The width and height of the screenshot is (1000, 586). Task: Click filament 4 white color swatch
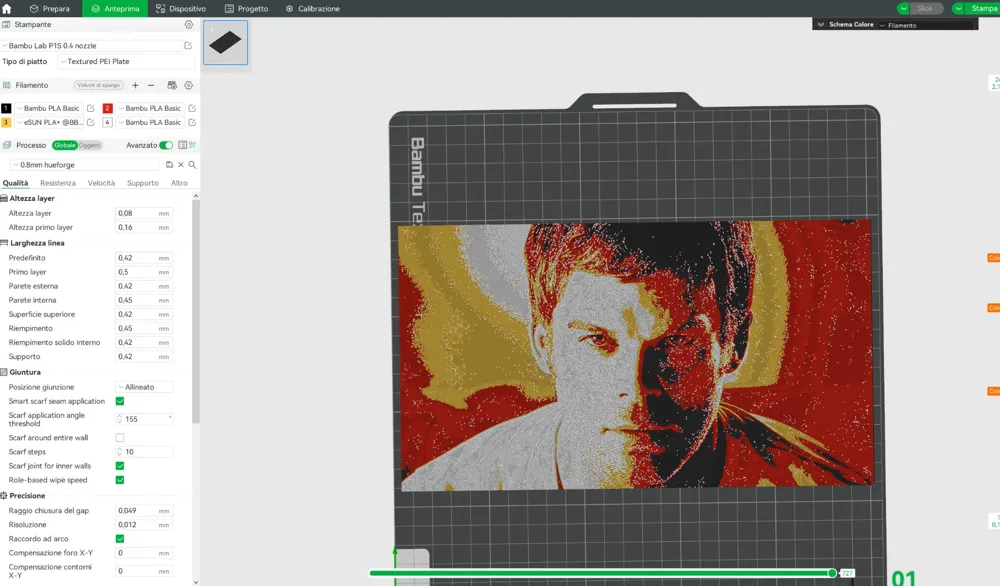click(x=108, y=122)
